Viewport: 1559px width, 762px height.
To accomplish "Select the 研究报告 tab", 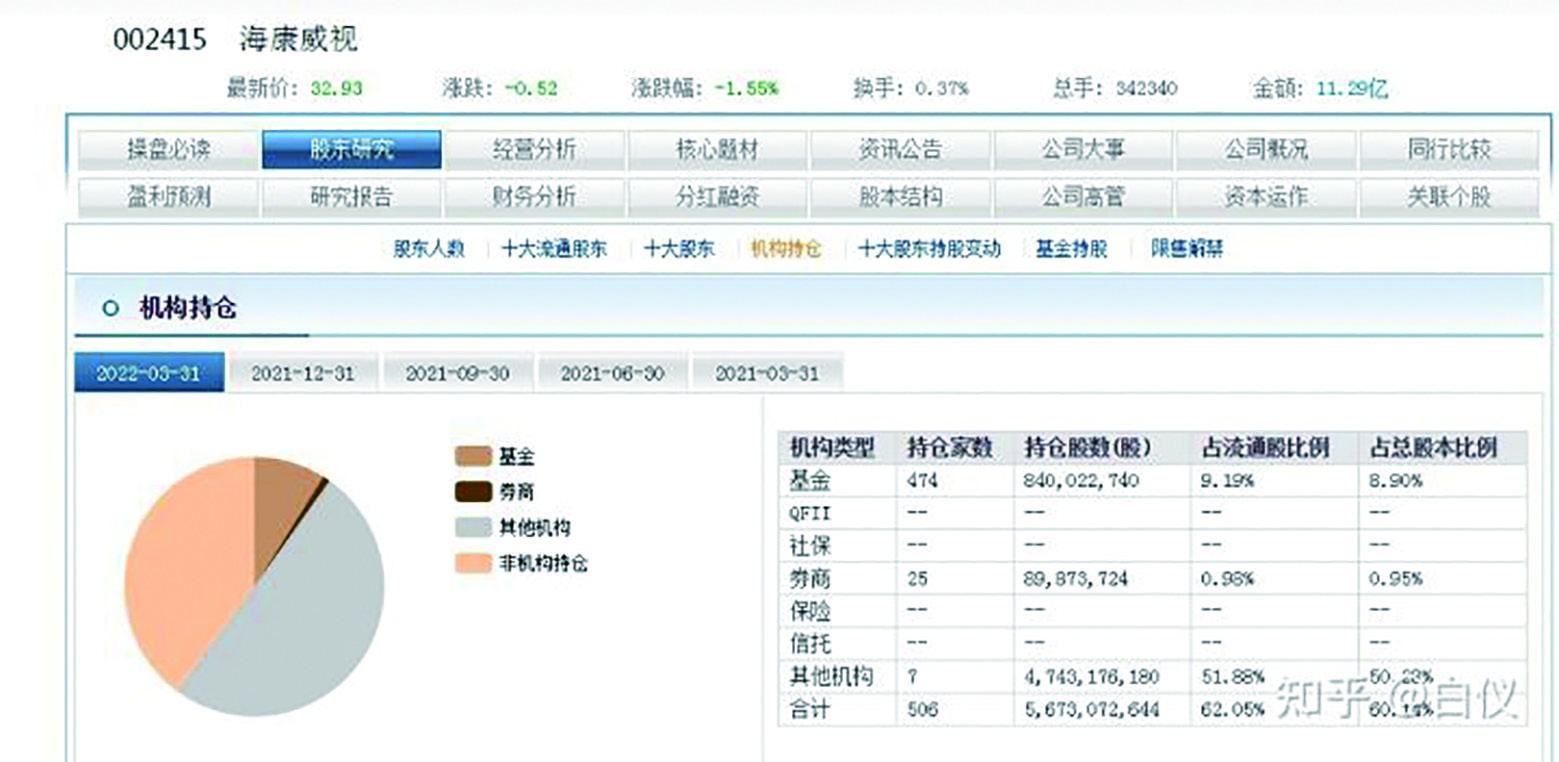I will [355, 197].
